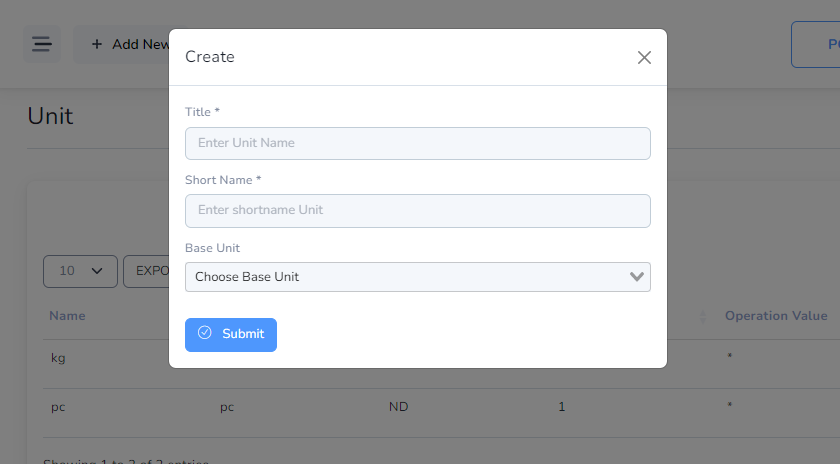This screenshot has height=464, width=840.
Task: Focus the Short Name input field
Action: pos(418,211)
